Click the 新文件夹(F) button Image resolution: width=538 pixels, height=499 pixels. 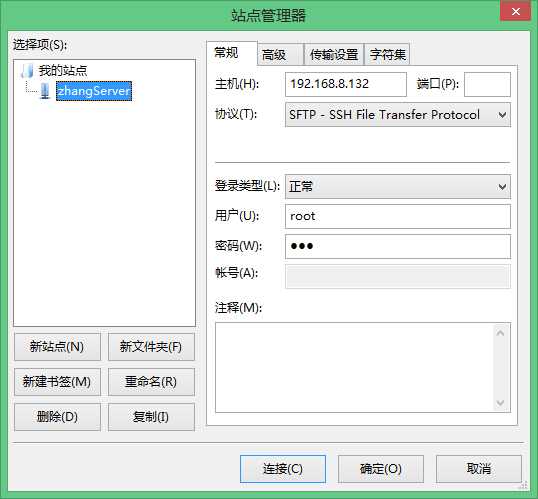click(x=151, y=347)
